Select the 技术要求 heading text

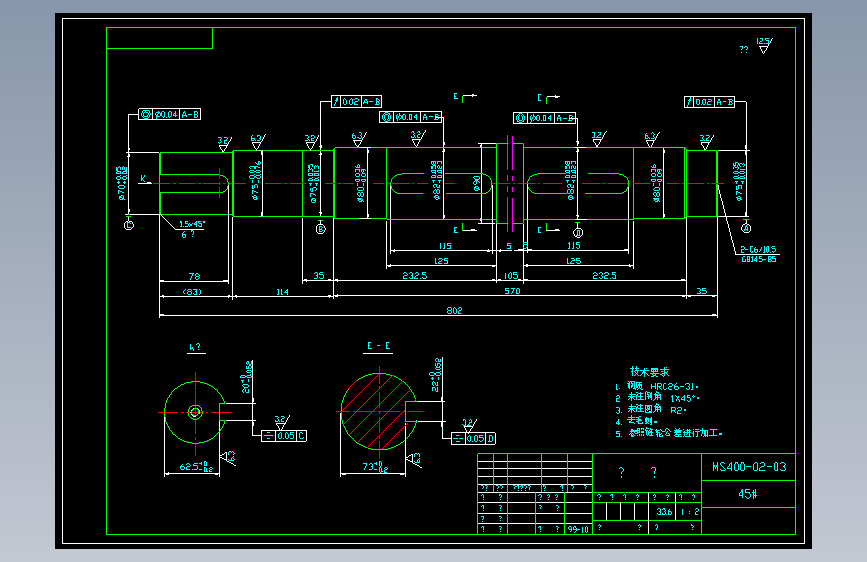tap(649, 372)
